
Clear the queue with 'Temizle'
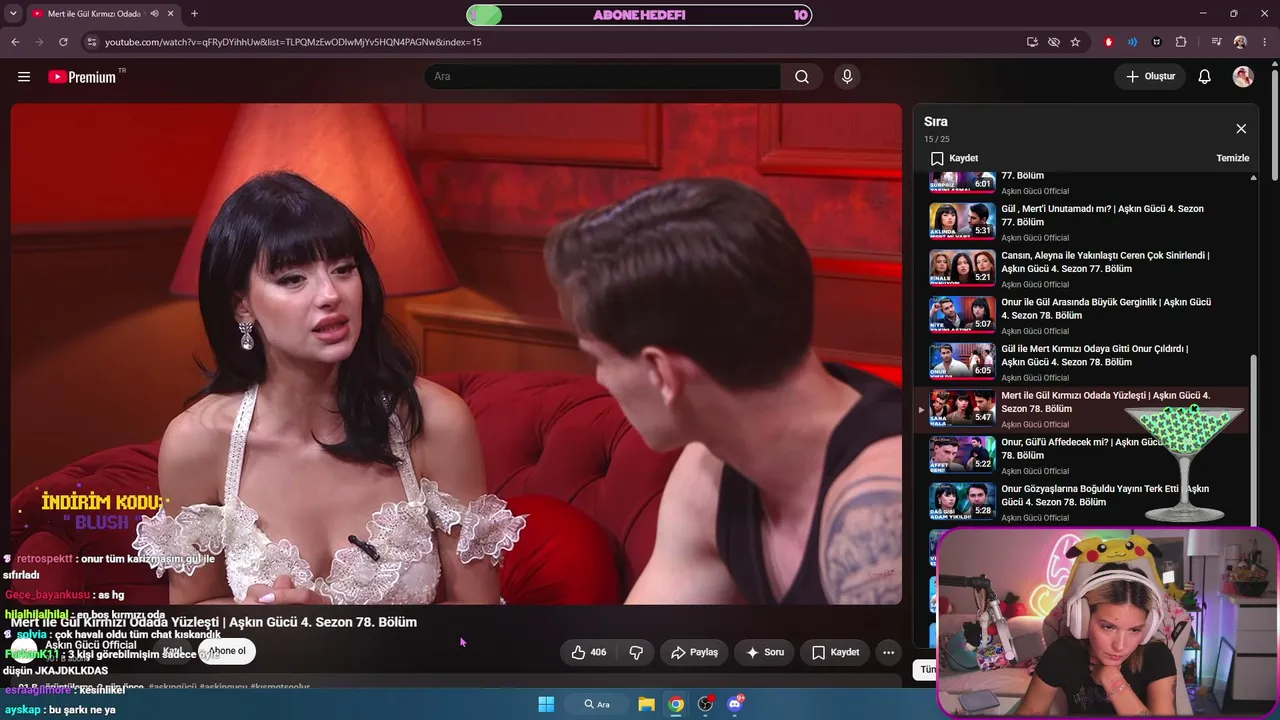click(x=1232, y=158)
